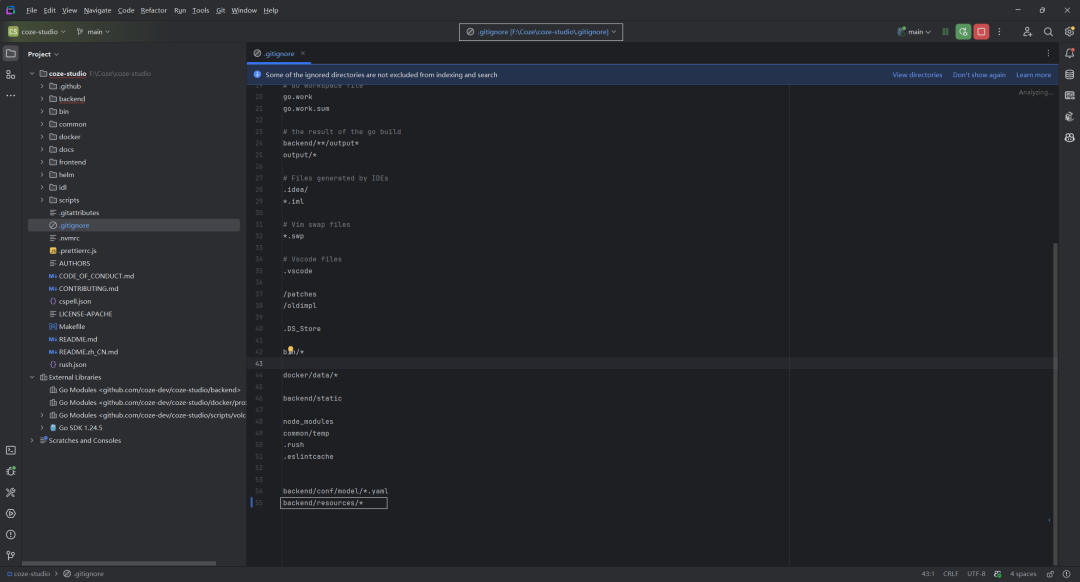This screenshot has height=582, width=1080.
Task: Expand the frontend folder
Action: [42, 163]
